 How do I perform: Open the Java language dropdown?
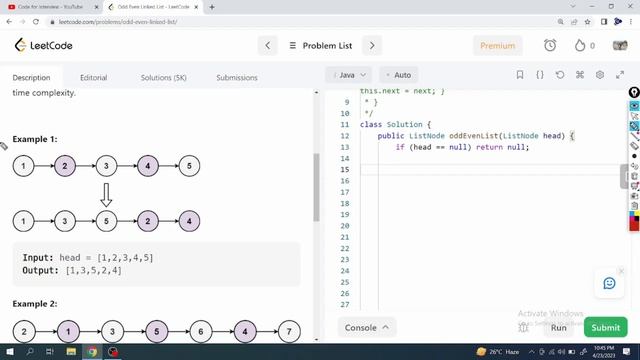point(349,75)
